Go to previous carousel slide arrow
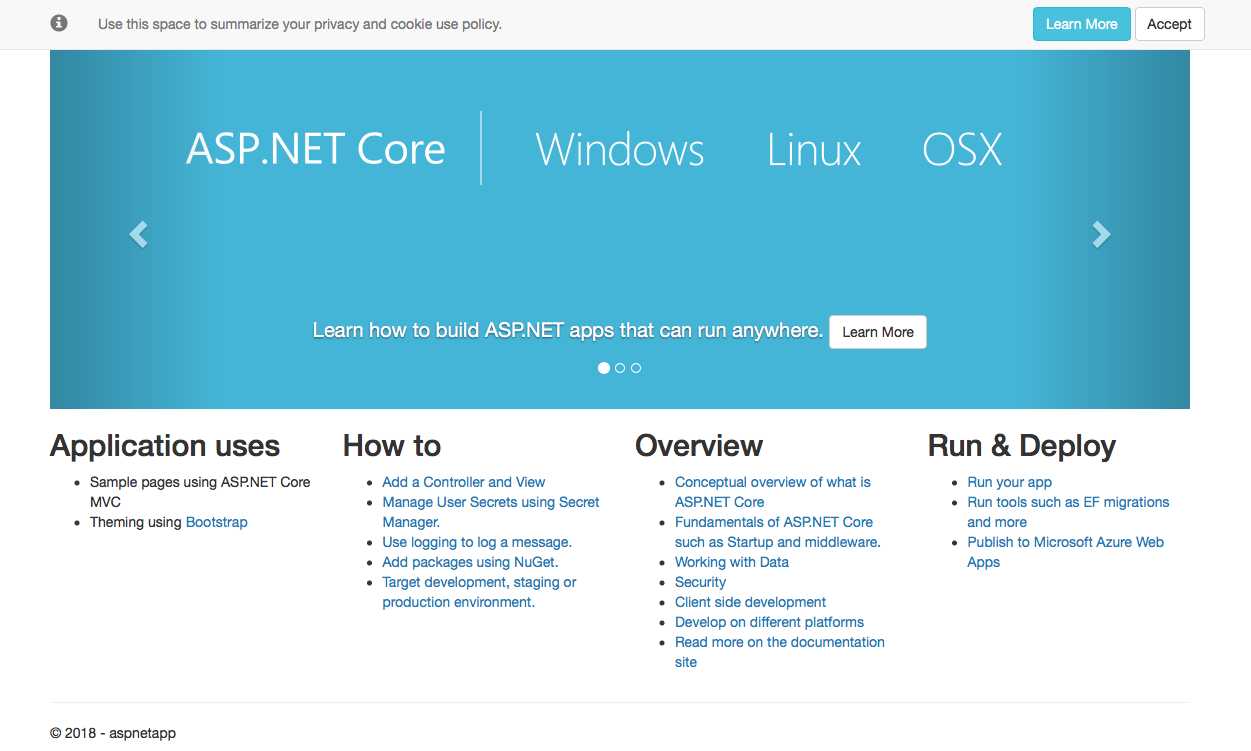This screenshot has height=751, width=1251. point(138,234)
